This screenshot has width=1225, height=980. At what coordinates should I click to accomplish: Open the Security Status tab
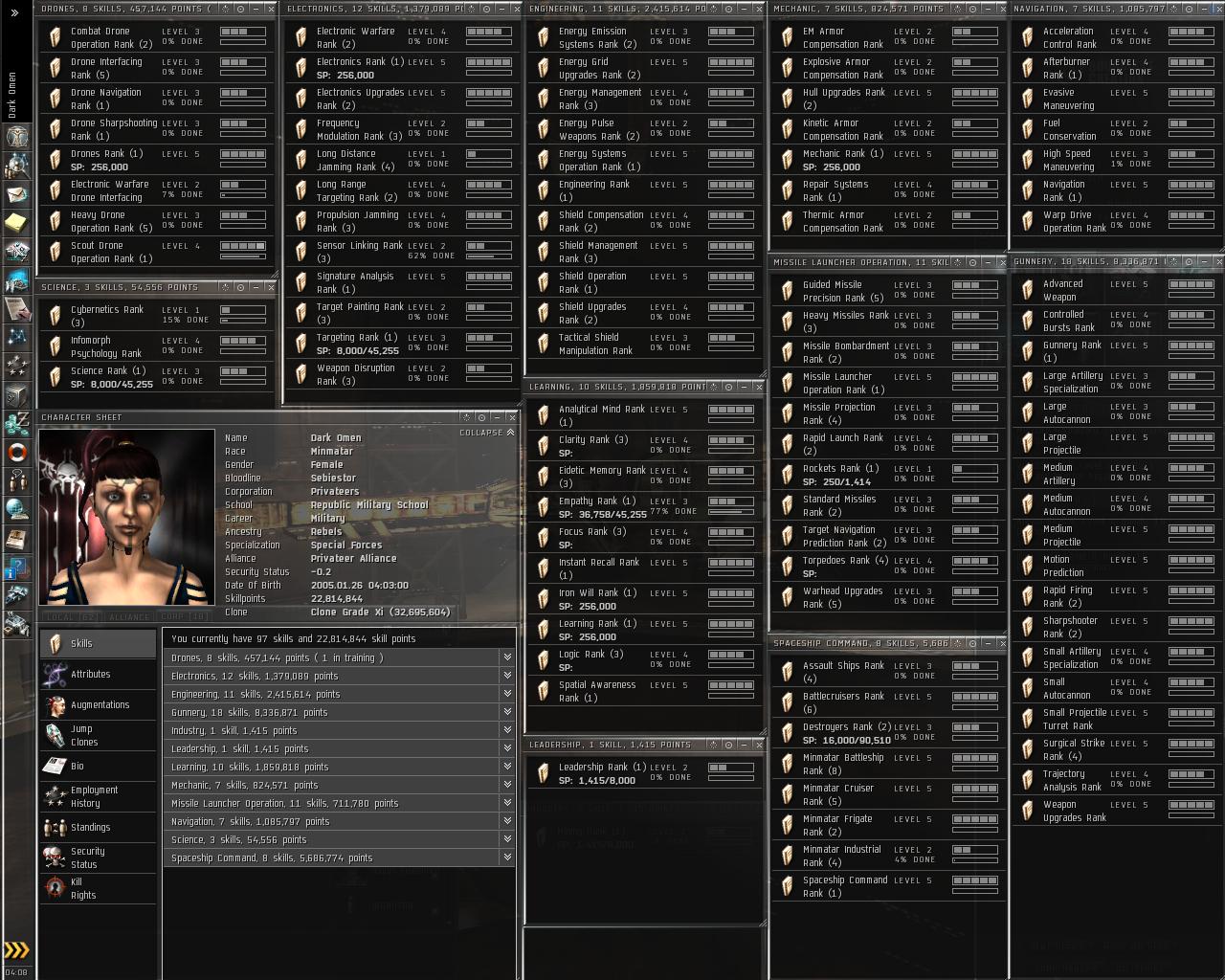point(99,857)
